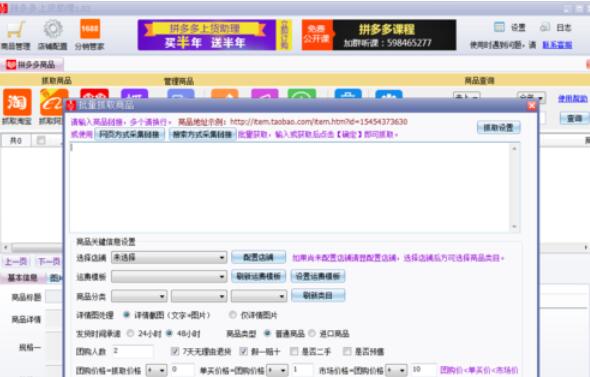Click the orange icon in 管理商品 group

tap(225, 94)
